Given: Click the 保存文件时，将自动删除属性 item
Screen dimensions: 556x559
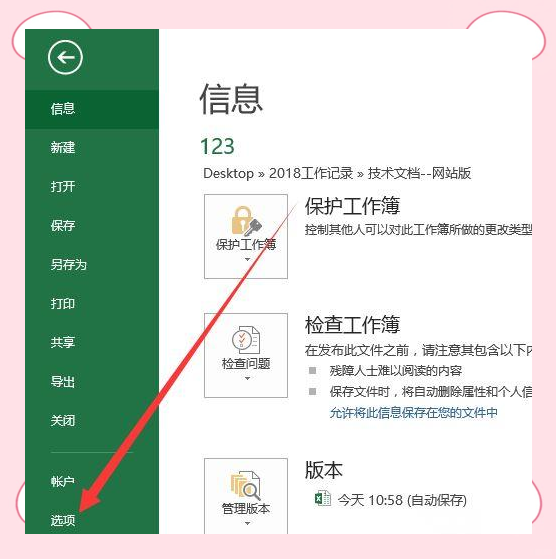Looking at the screenshot, I should 431,392.
